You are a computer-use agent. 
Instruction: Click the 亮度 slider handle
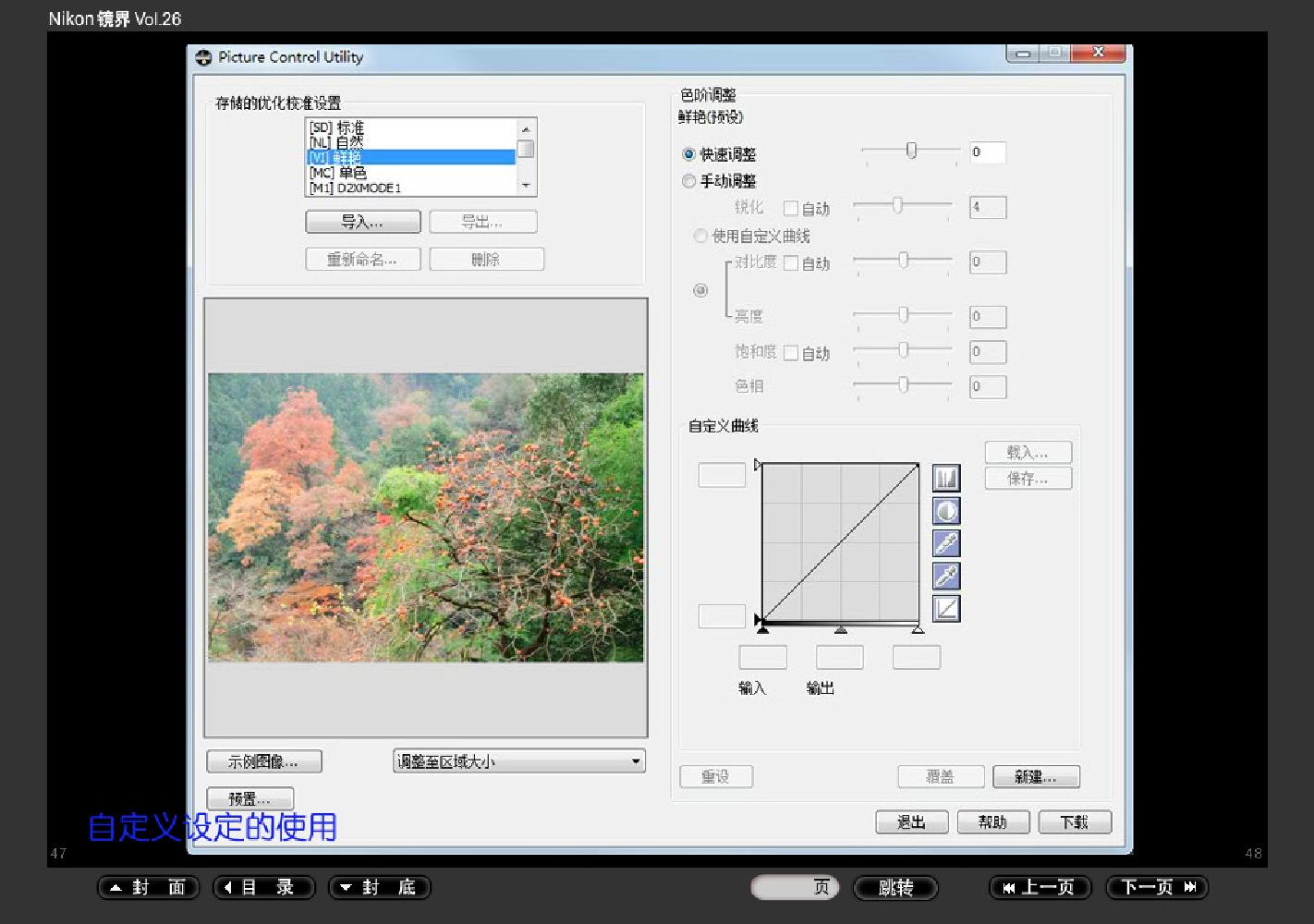[904, 315]
